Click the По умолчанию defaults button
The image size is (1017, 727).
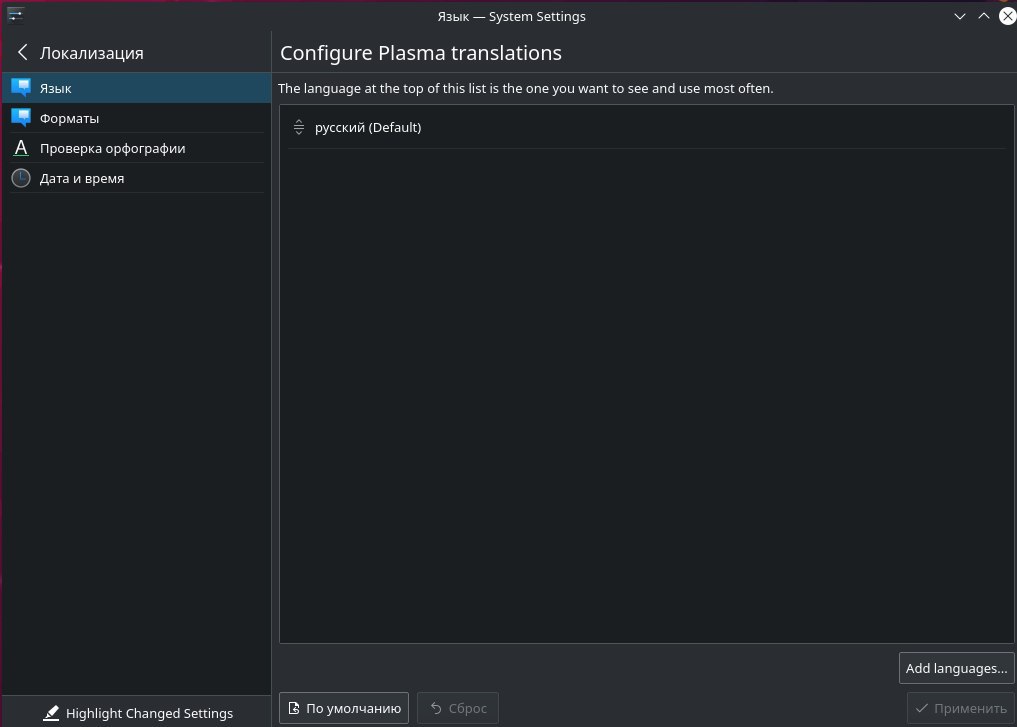coord(344,708)
